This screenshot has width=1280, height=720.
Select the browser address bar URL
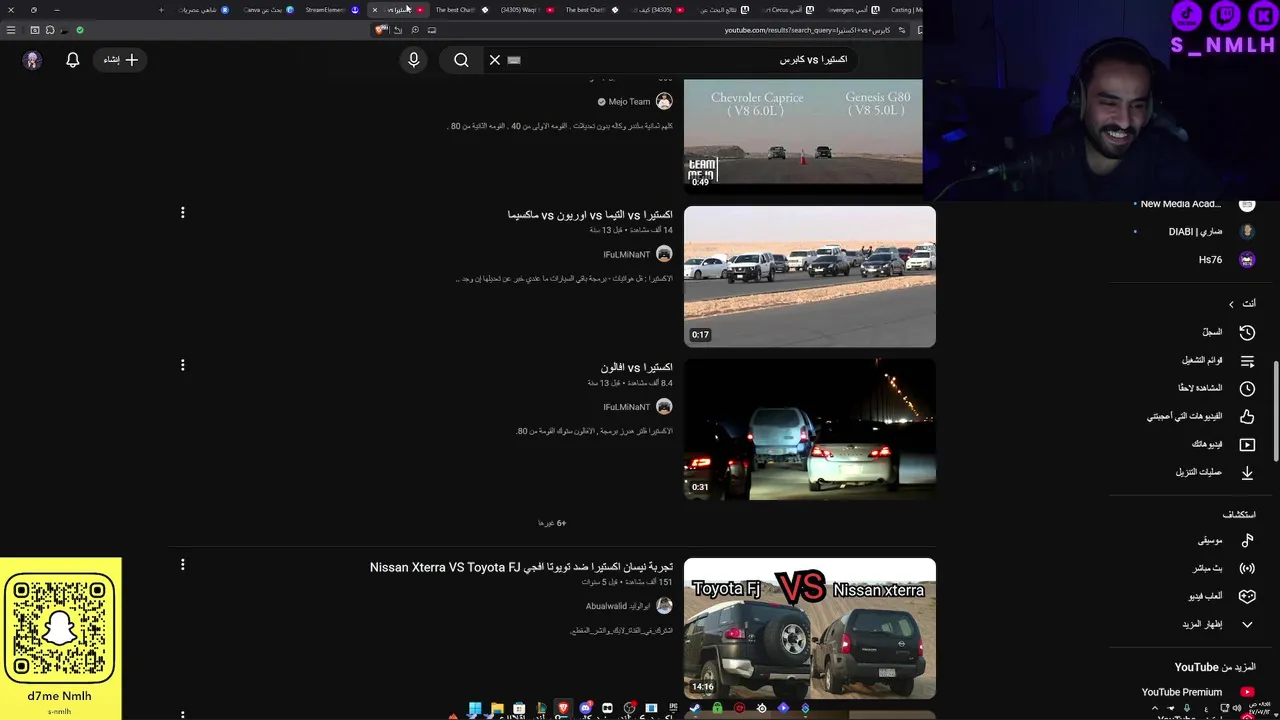point(807,30)
